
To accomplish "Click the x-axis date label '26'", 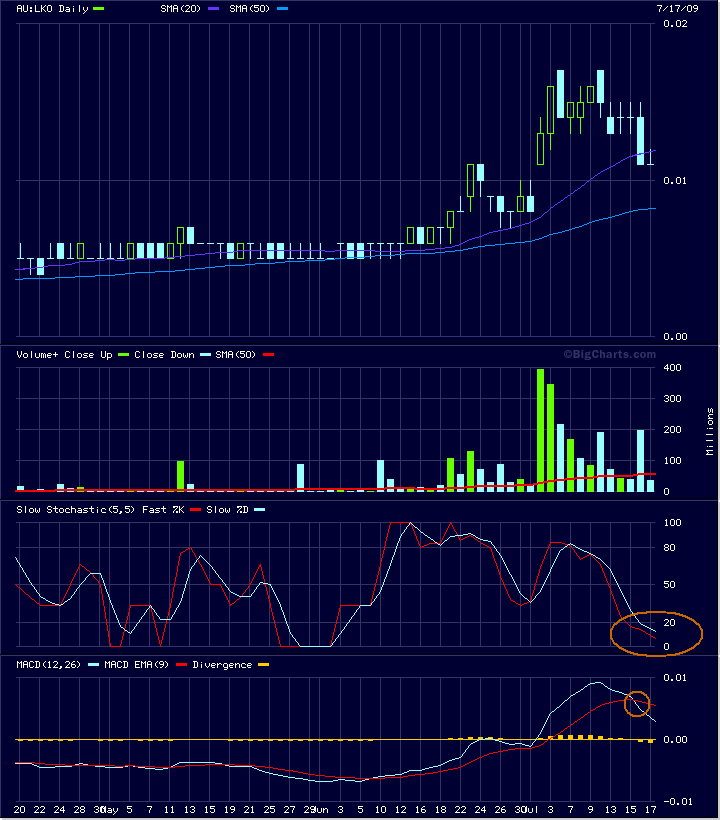I will (500, 810).
